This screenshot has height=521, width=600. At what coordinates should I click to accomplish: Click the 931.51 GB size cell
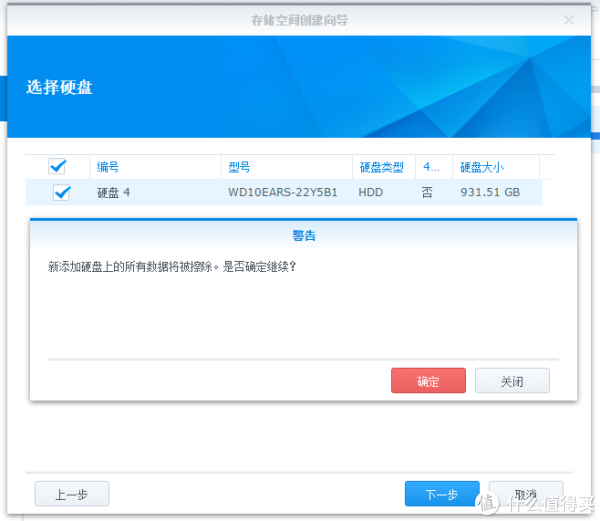(x=489, y=192)
